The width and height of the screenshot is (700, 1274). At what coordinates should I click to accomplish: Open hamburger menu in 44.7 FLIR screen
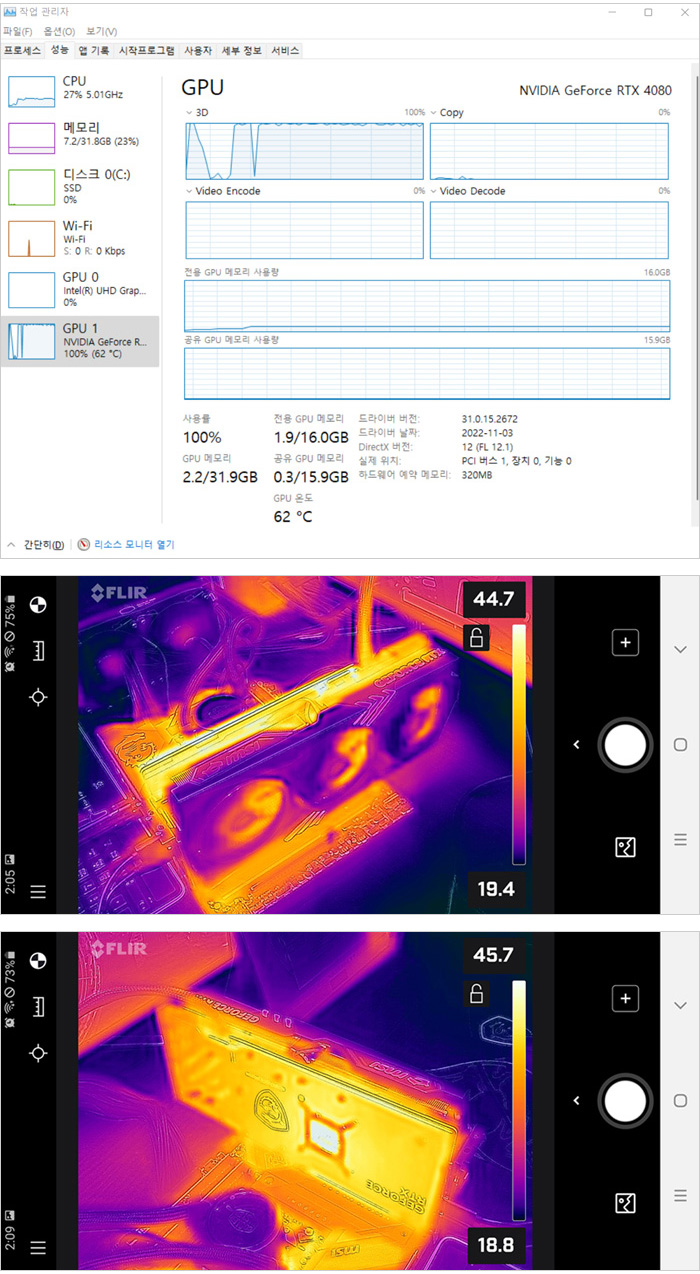click(x=38, y=892)
